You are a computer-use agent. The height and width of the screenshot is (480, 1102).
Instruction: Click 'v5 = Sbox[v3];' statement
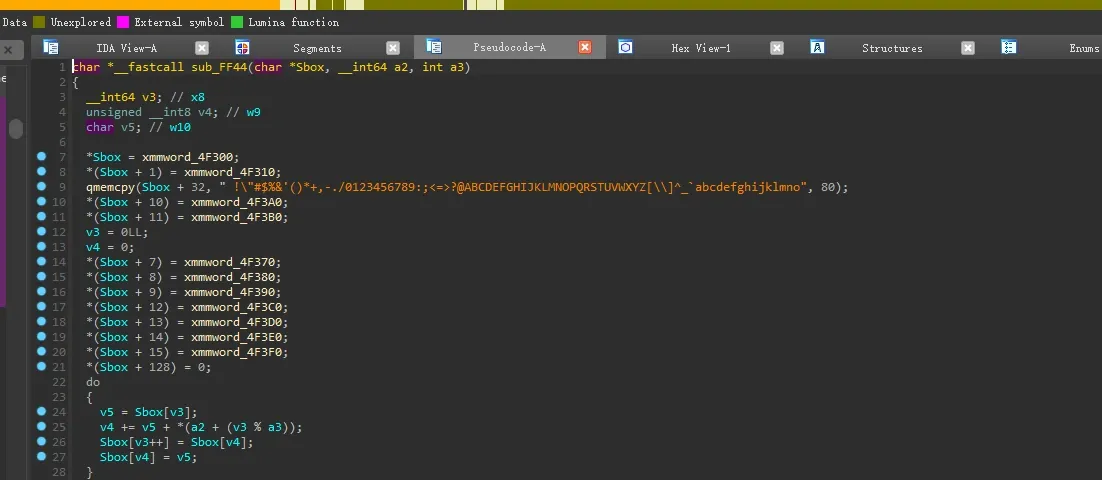coord(149,413)
